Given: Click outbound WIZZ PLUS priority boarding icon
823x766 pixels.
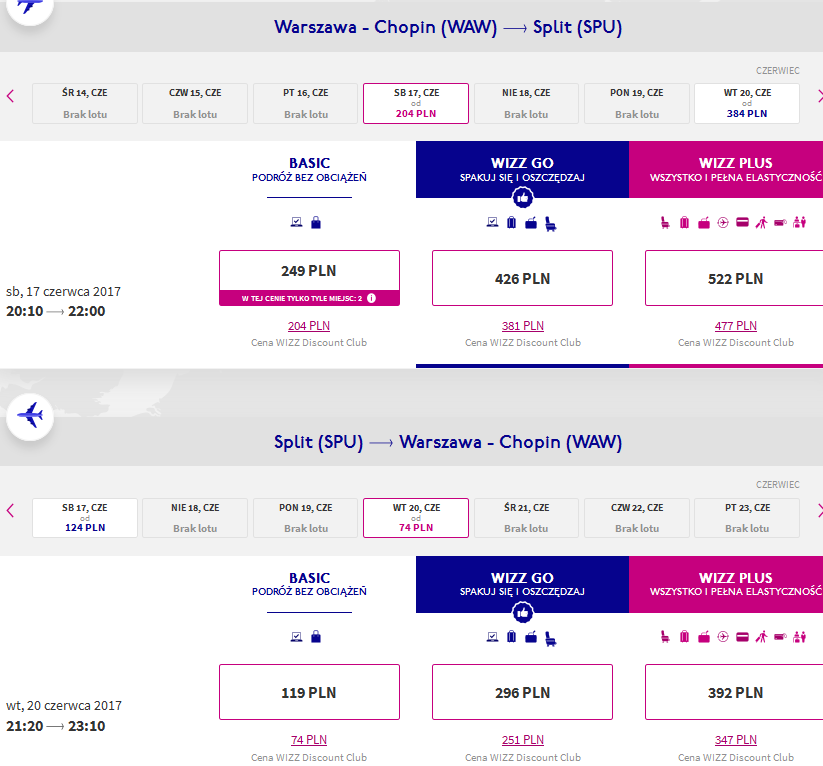Looking at the screenshot, I should click(x=762, y=223).
